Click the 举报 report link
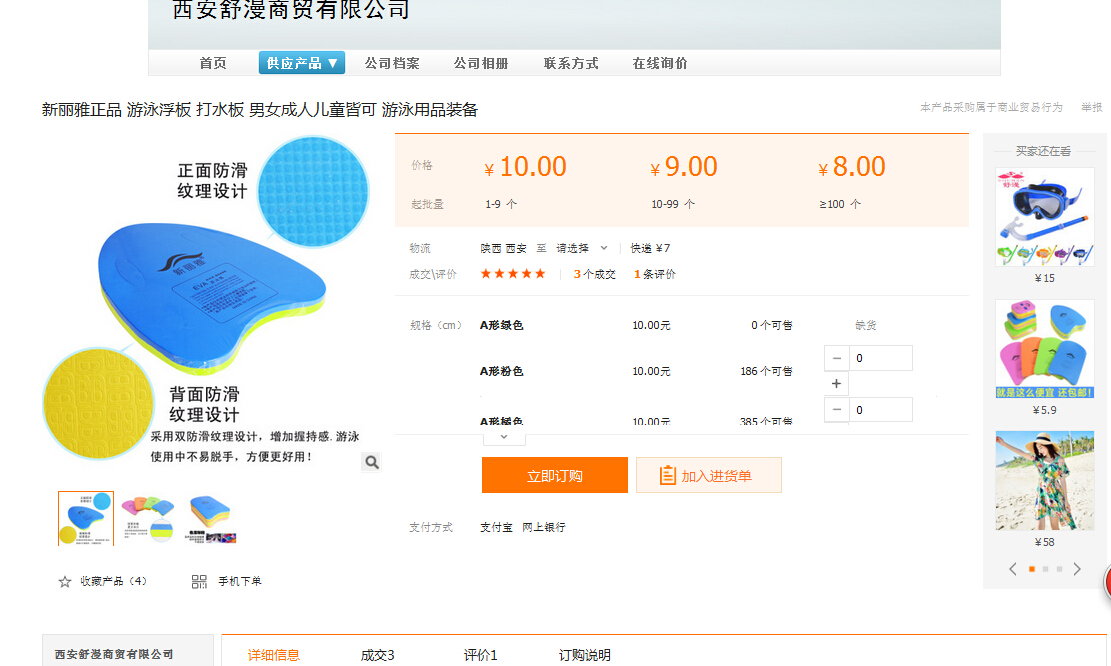Screen dimensions: 1111x666 pyautogui.click(x=1091, y=107)
